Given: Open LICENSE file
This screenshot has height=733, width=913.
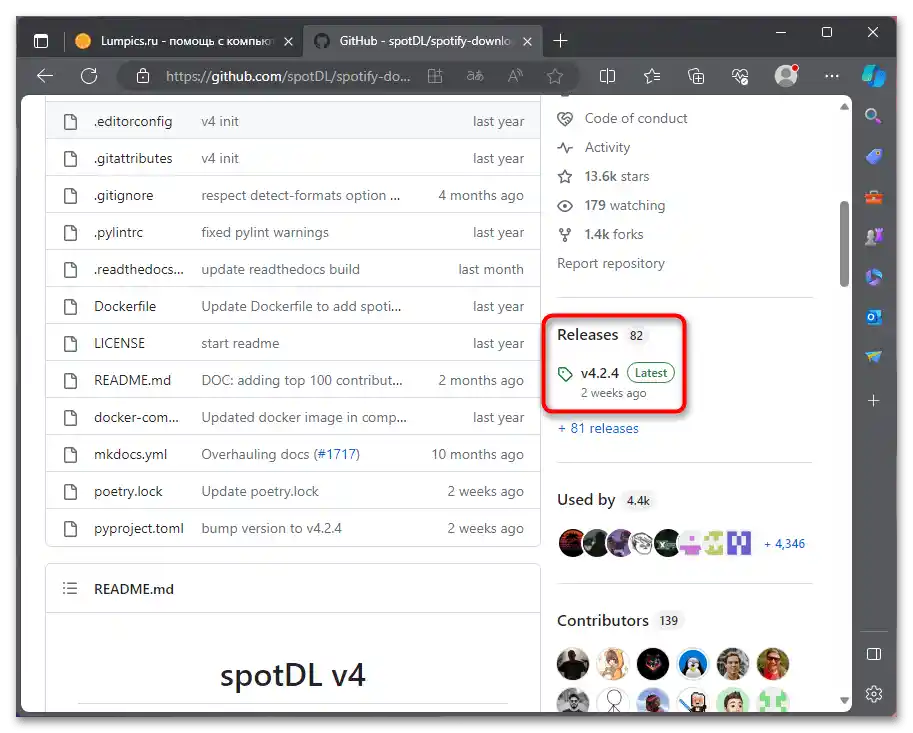Looking at the screenshot, I should (119, 344).
